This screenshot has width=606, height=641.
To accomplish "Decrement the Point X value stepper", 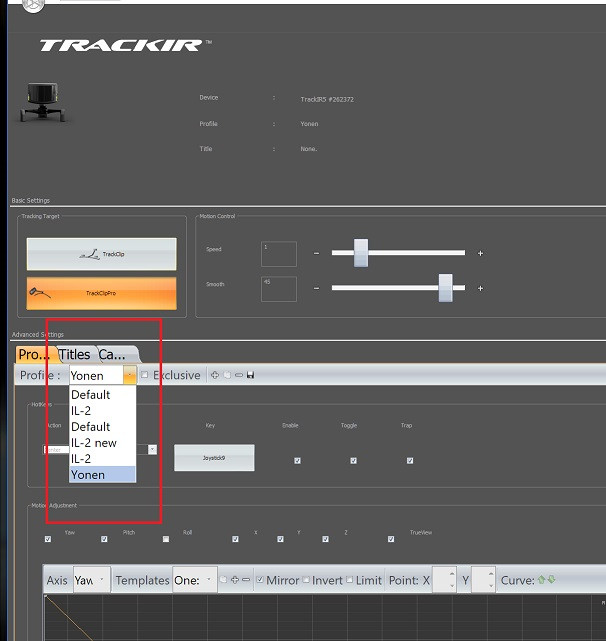I will 451,585.
